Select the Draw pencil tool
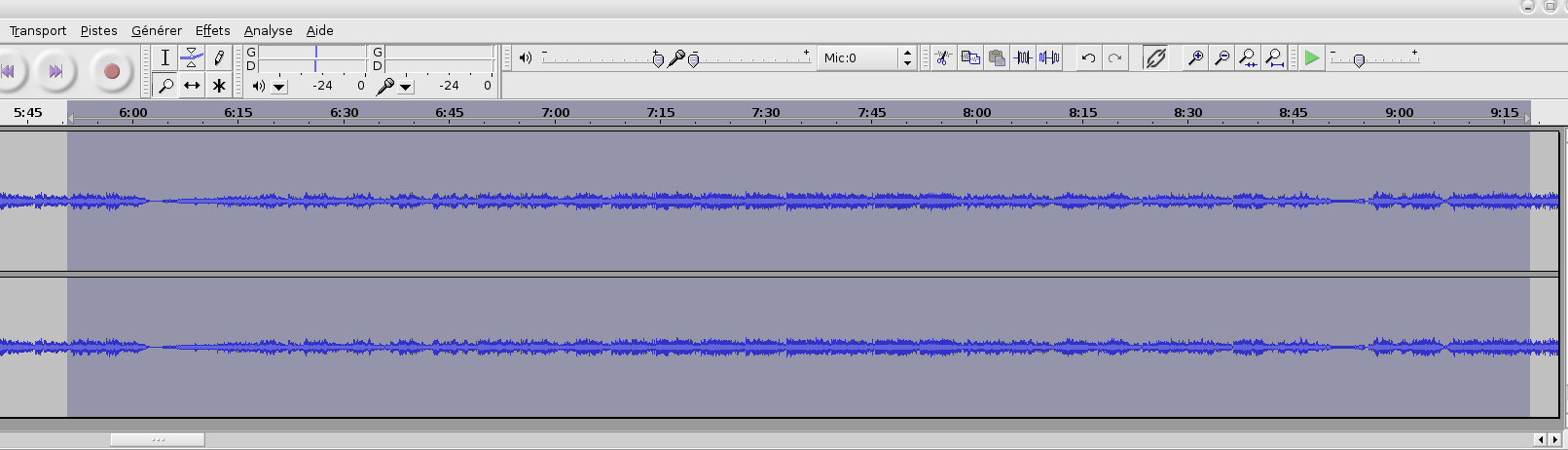Viewport: 1568px width, 450px height. point(219,57)
